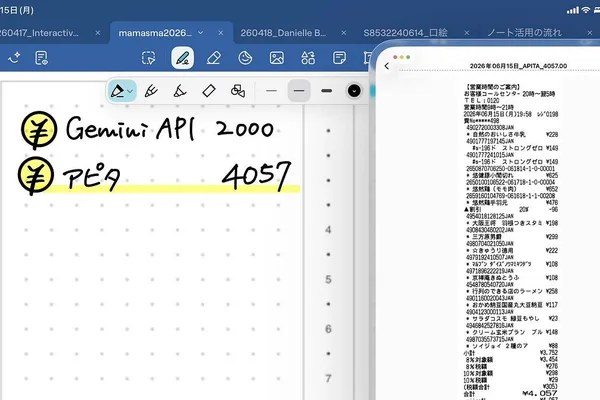Close the 260417_Interactiv tab
Viewport: 600px width, 400px height.
[x=98, y=33]
